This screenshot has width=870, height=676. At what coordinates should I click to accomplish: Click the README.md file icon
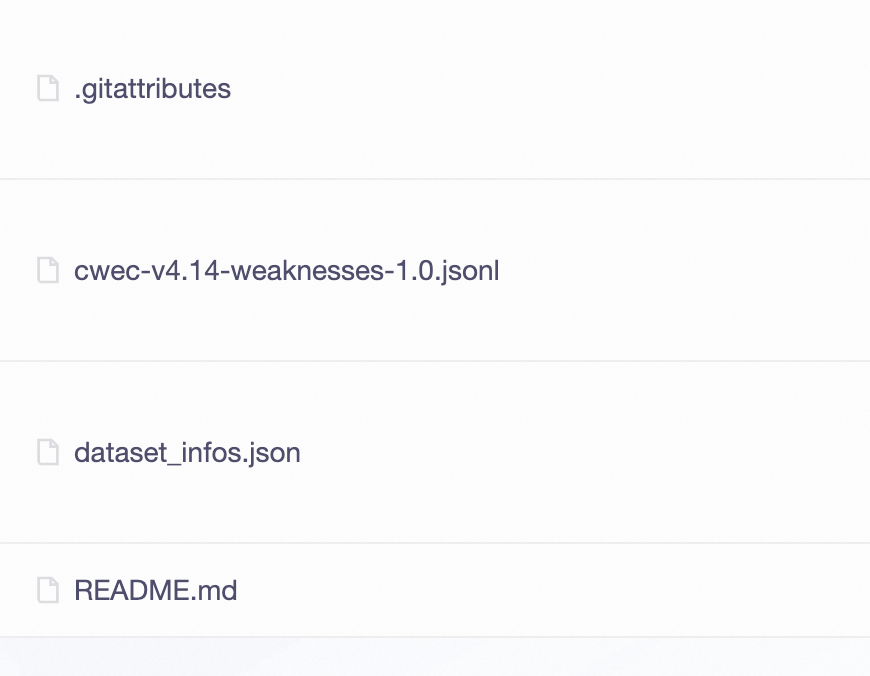48,590
